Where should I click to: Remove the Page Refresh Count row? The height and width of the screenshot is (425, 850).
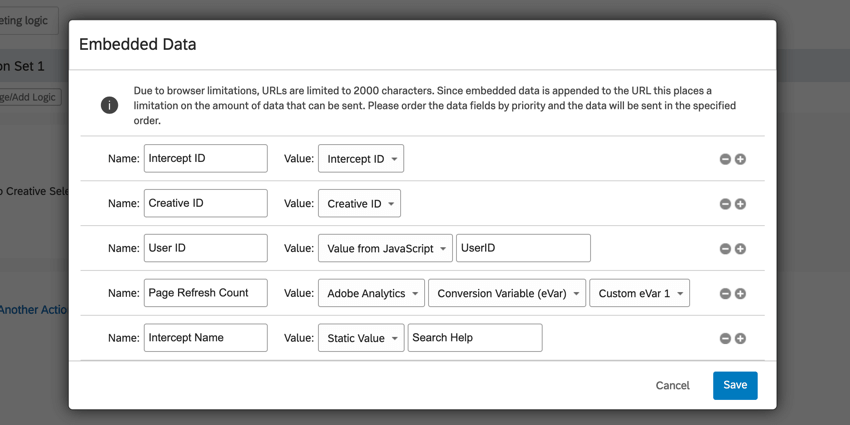[x=725, y=294]
